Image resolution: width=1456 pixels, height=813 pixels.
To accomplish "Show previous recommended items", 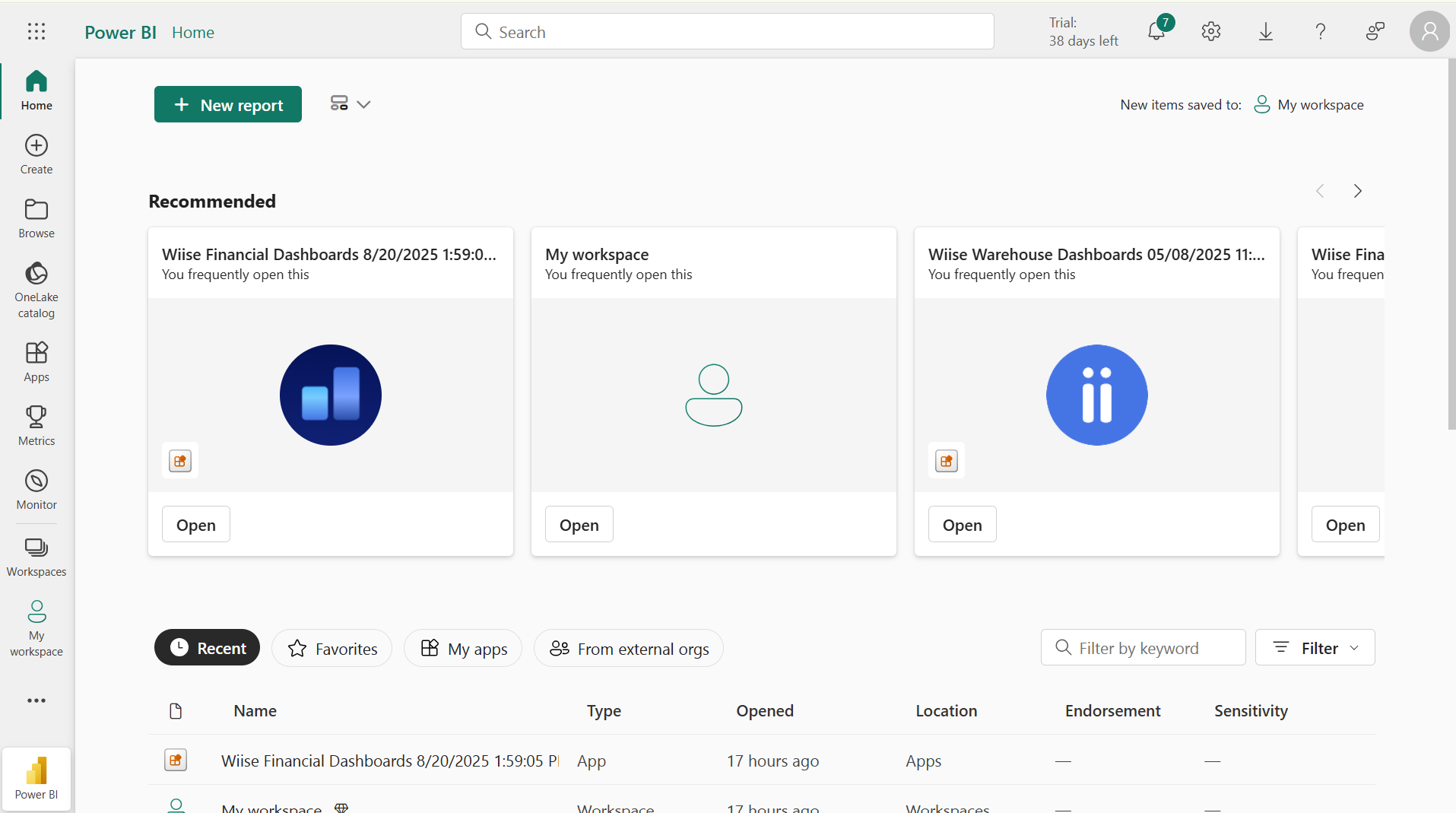I will pyautogui.click(x=1320, y=191).
